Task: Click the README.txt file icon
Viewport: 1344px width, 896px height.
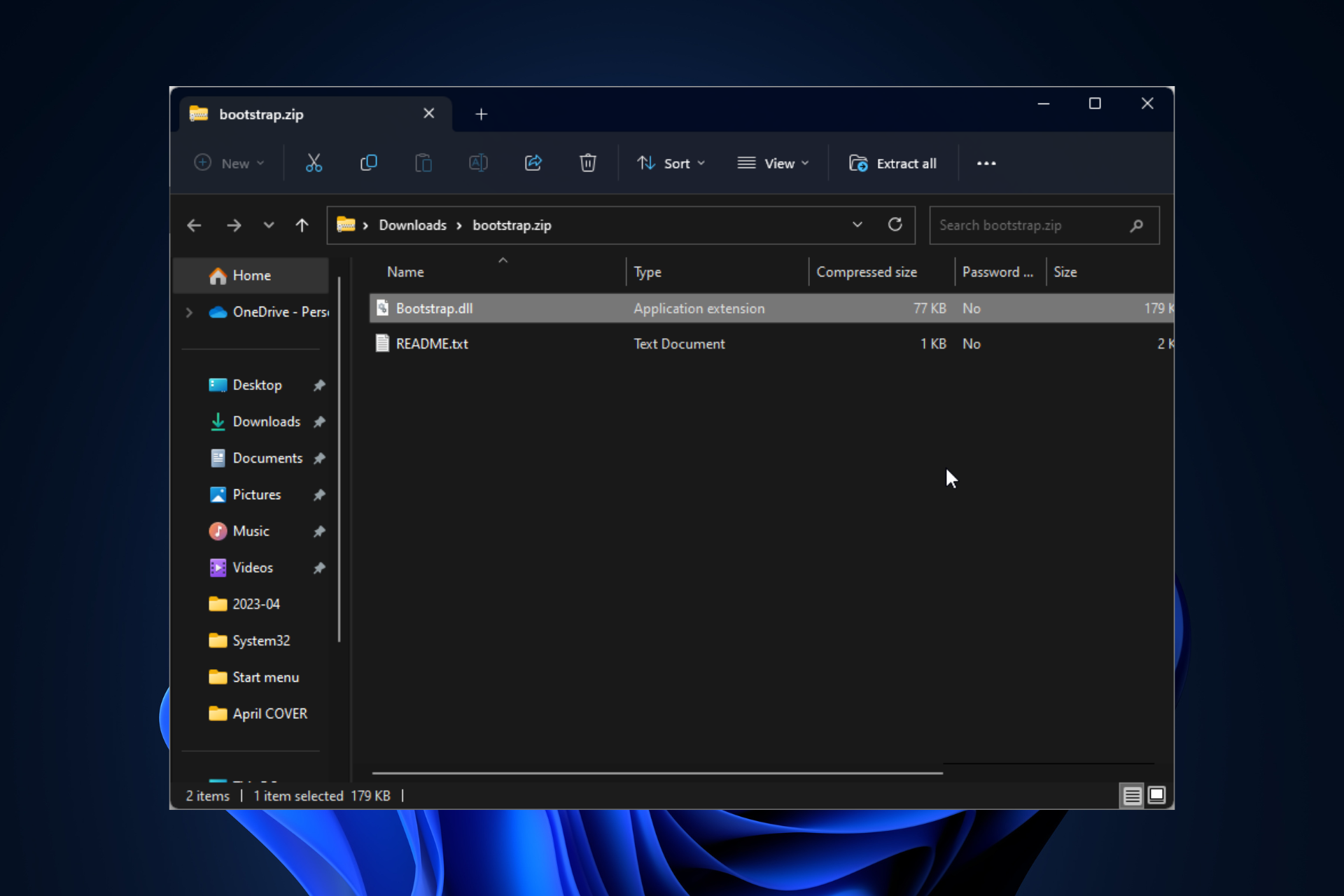Action: click(x=382, y=344)
